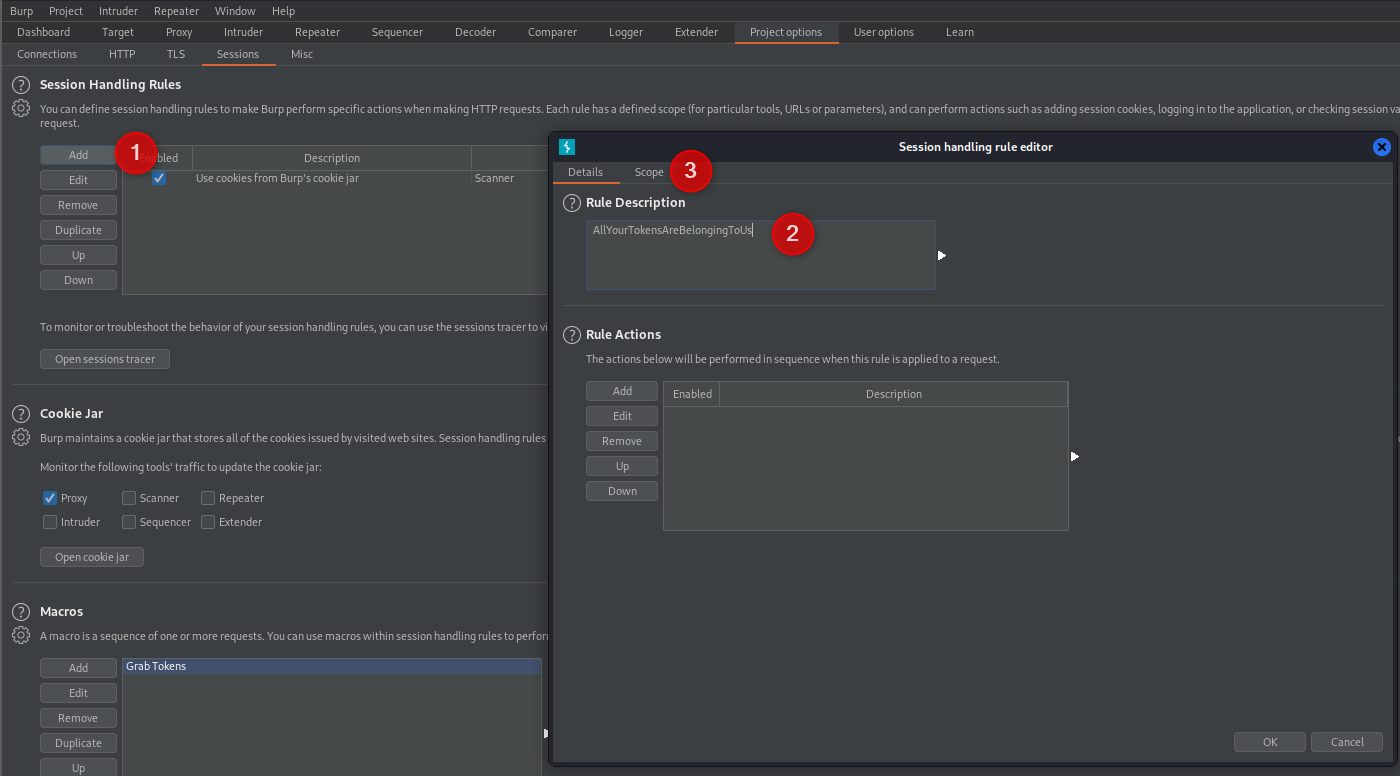The image size is (1400, 776).
Task: Click Open sessions tracer button
Action: 105,359
